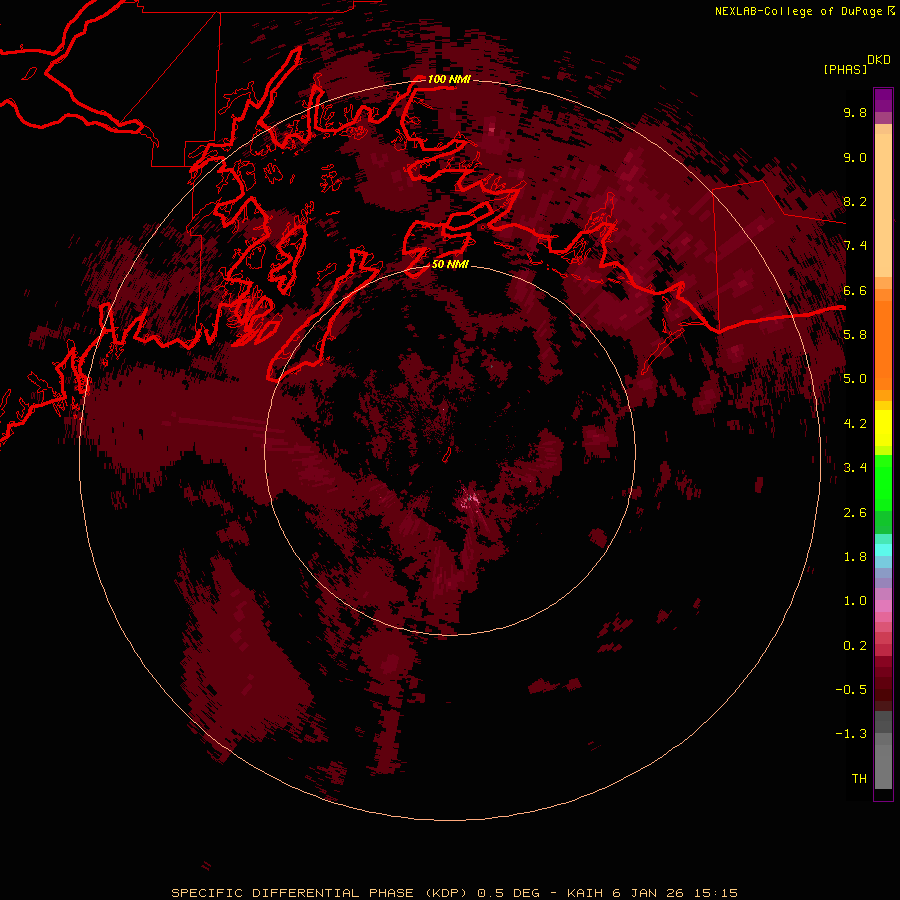The width and height of the screenshot is (900, 900).
Task: Click the 6.6 value on the color scale
Action: 855,290
